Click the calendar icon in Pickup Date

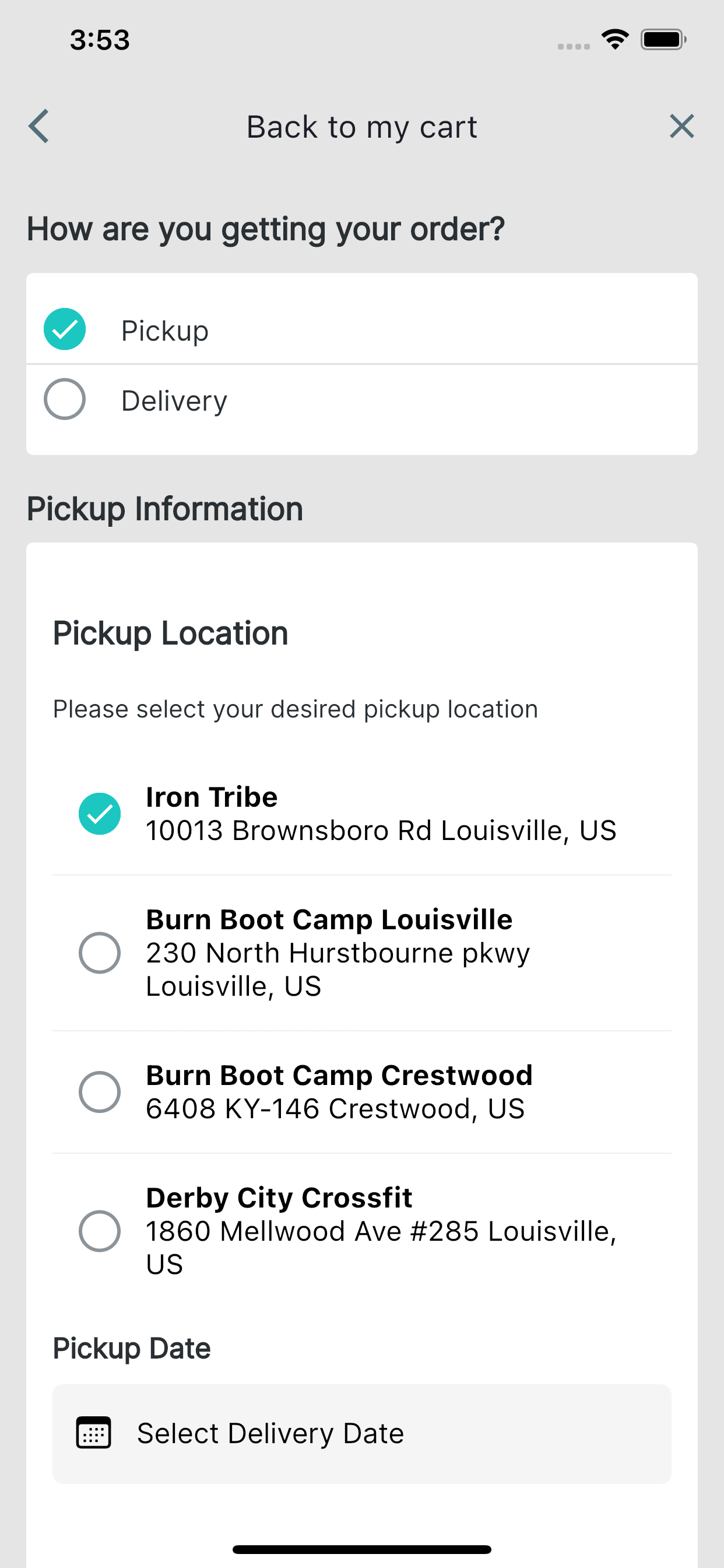pyautogui.click(x=93, y=1432)
